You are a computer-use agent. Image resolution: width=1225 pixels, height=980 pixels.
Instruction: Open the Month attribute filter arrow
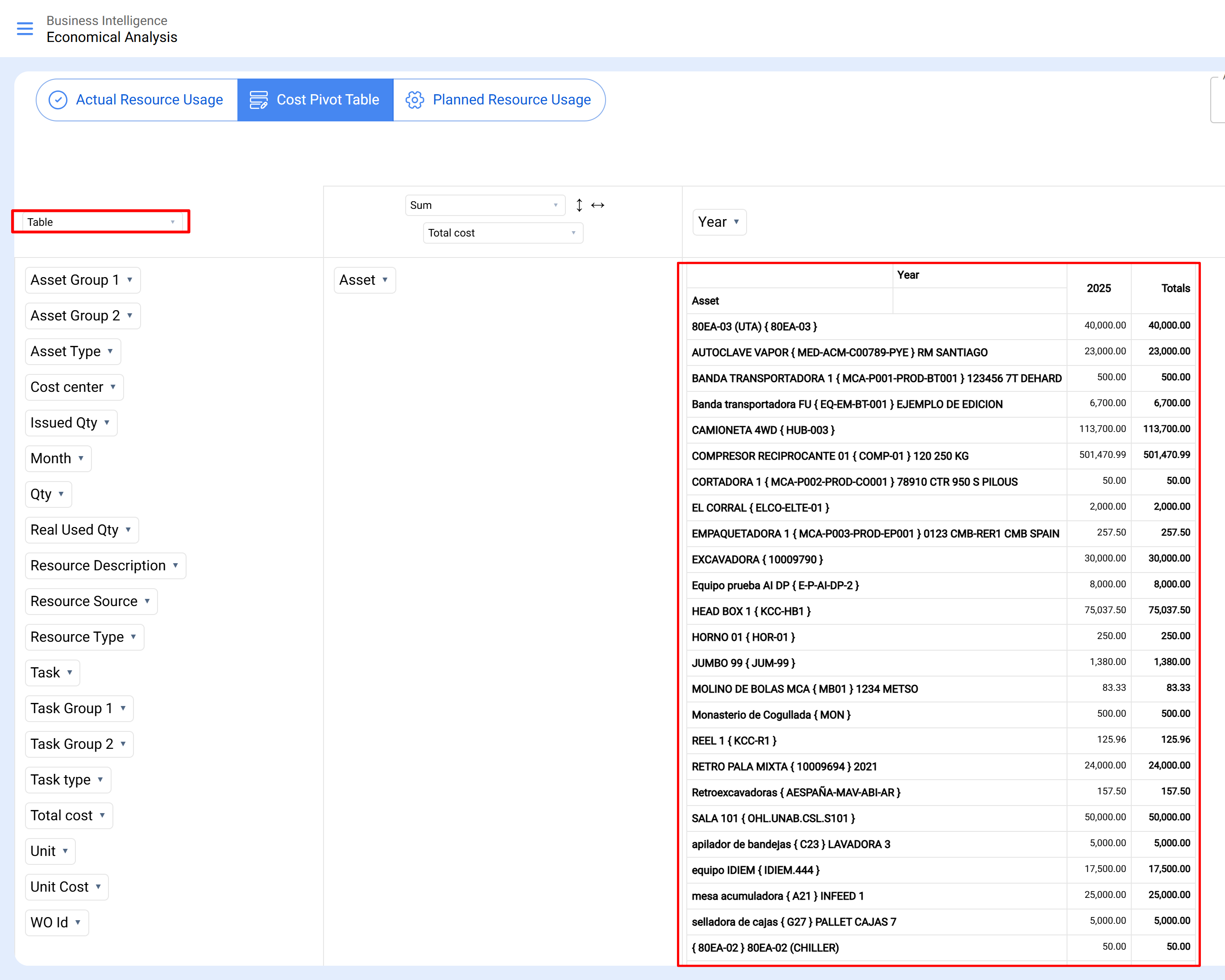(81, 458)
